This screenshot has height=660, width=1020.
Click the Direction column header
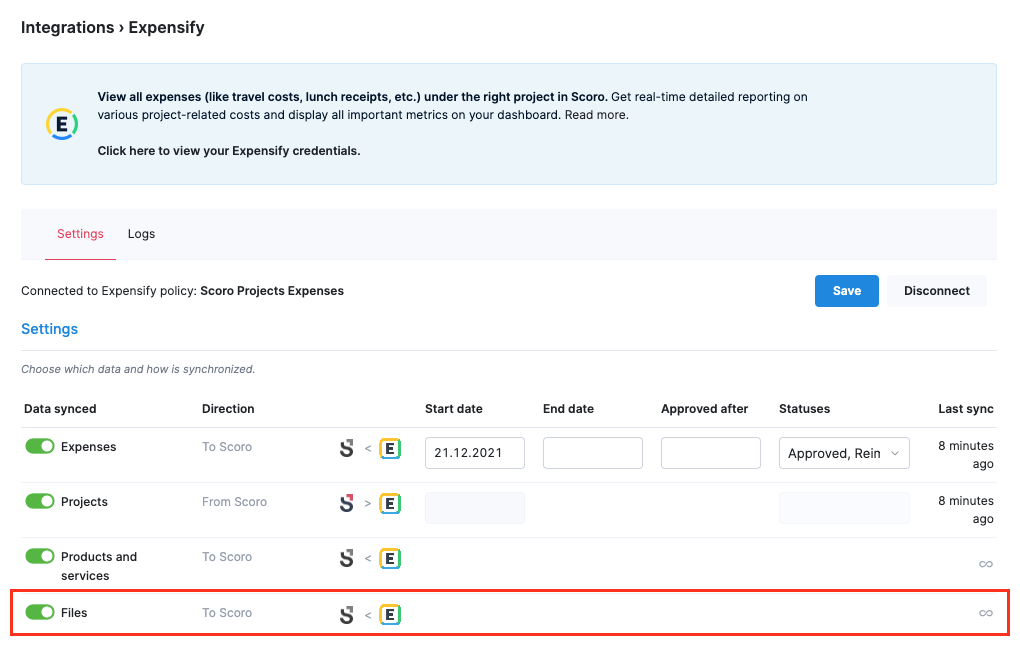[228, 409]
